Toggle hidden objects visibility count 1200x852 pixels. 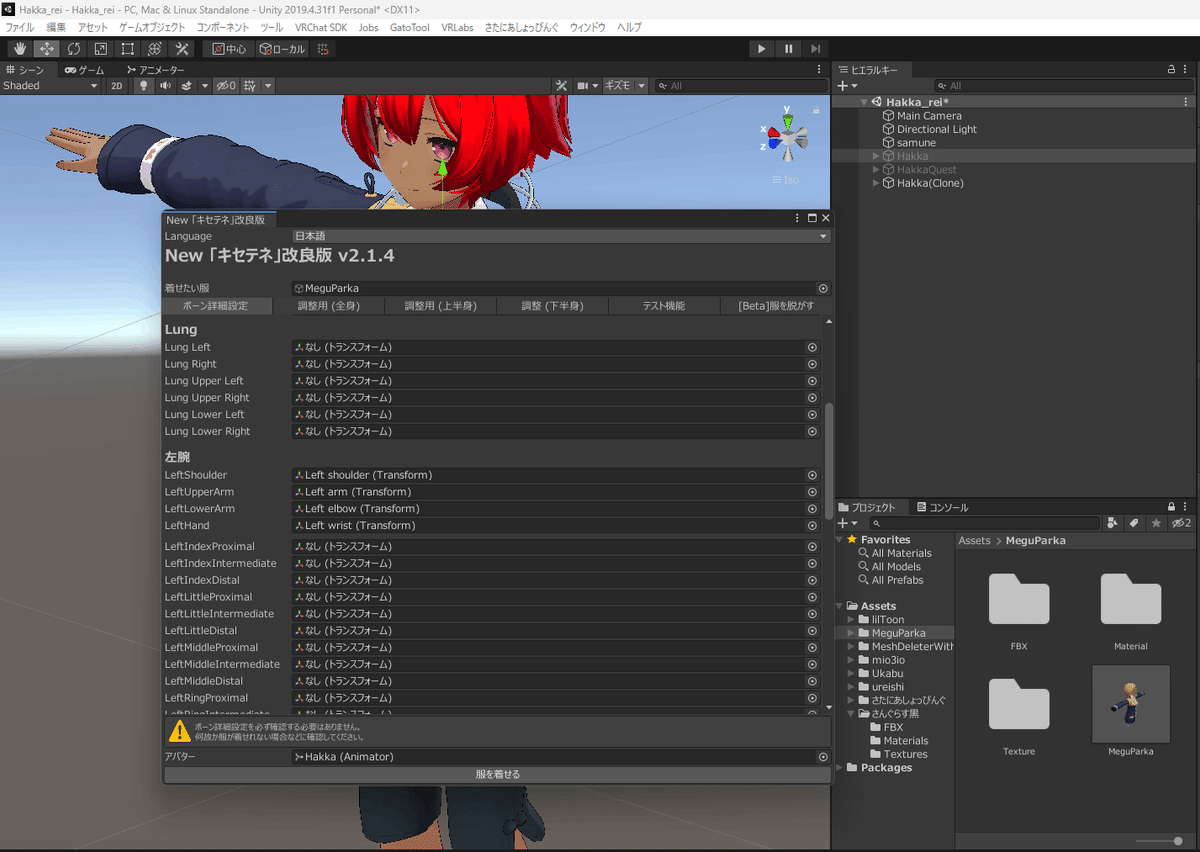click(227, 86)
